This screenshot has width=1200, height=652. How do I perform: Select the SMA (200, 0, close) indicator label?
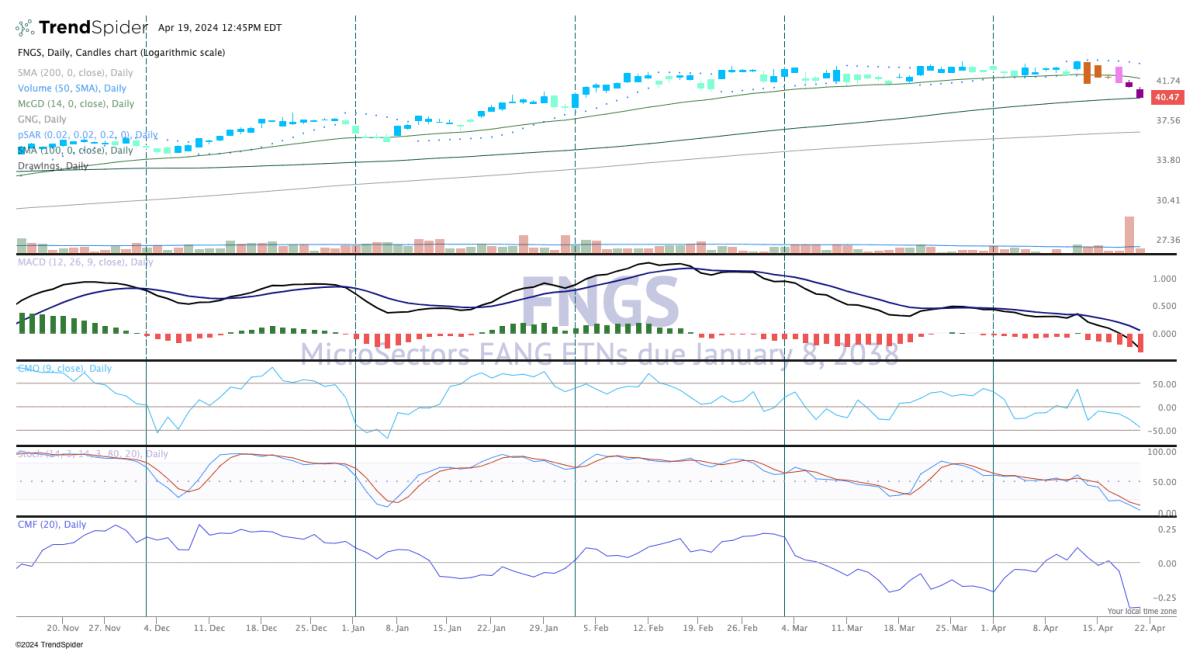coord(75,73)
